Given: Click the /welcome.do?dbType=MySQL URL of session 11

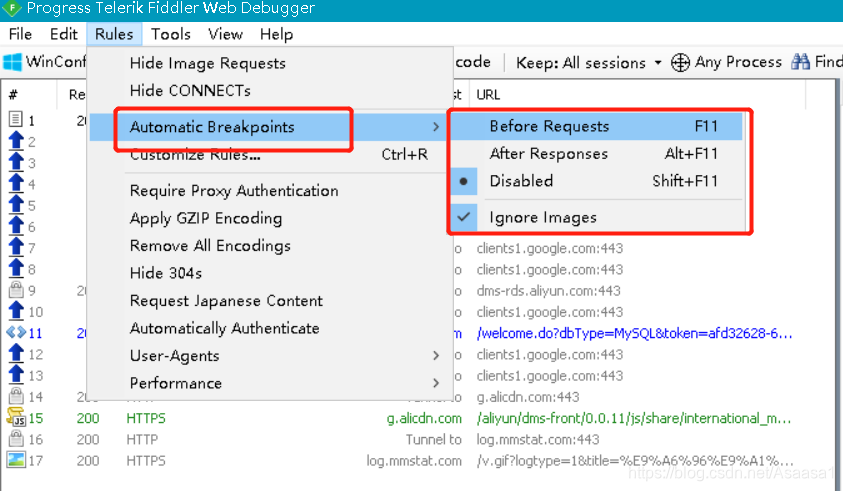Looking at the screenshot, I should point(634,333).
